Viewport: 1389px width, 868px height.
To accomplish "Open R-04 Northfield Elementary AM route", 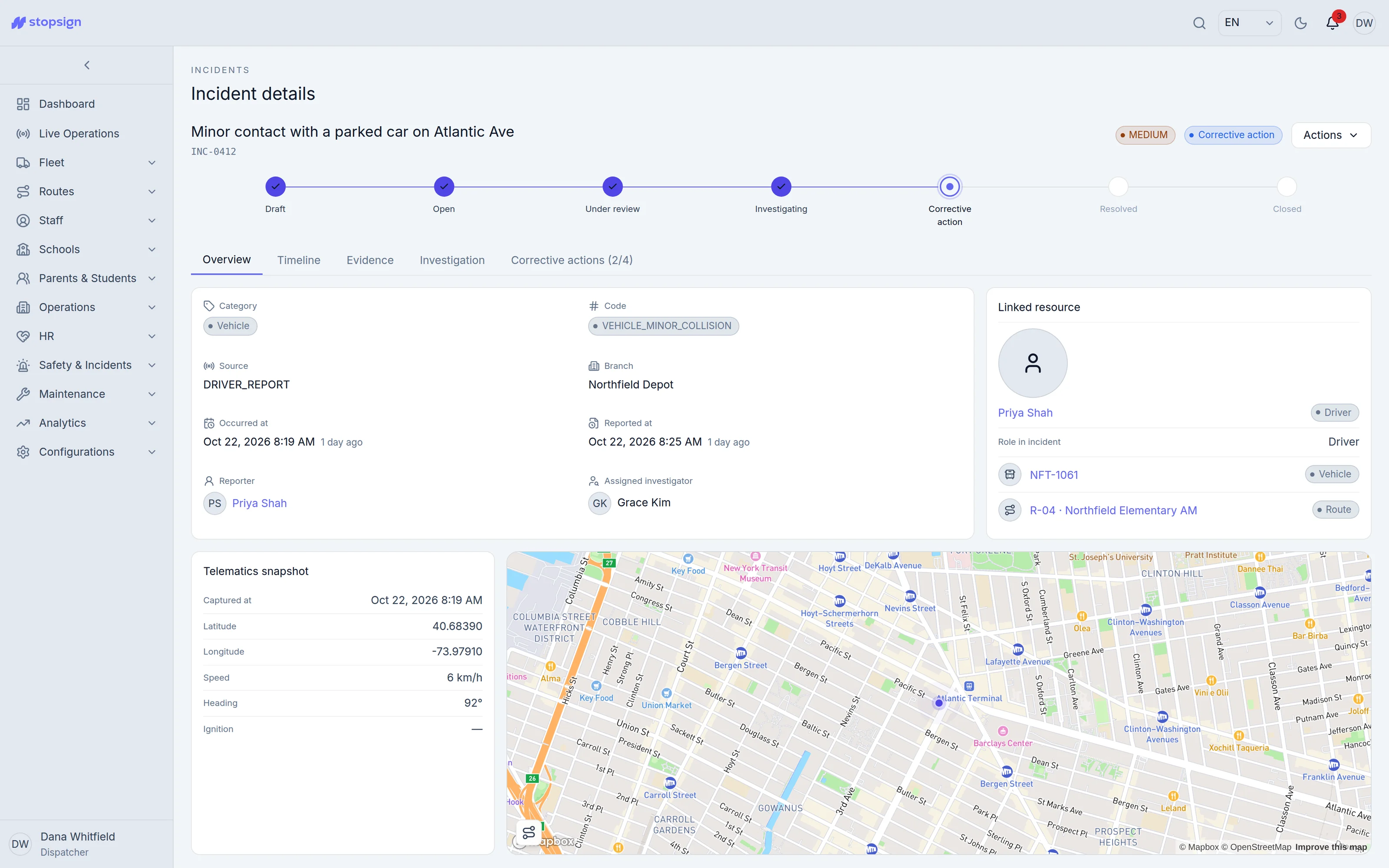I will [x=1113, y=510].
